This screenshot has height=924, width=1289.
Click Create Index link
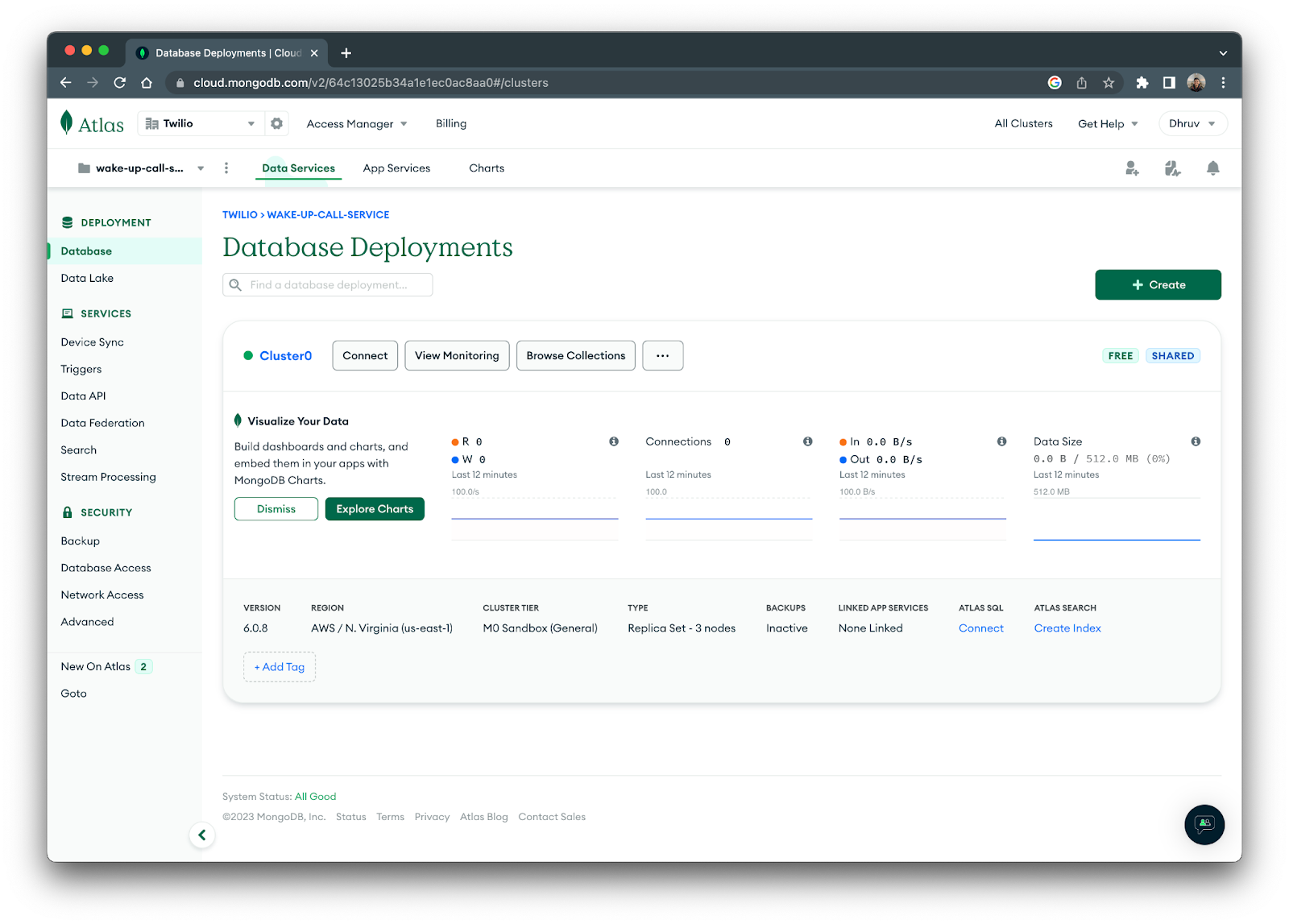1067,628
